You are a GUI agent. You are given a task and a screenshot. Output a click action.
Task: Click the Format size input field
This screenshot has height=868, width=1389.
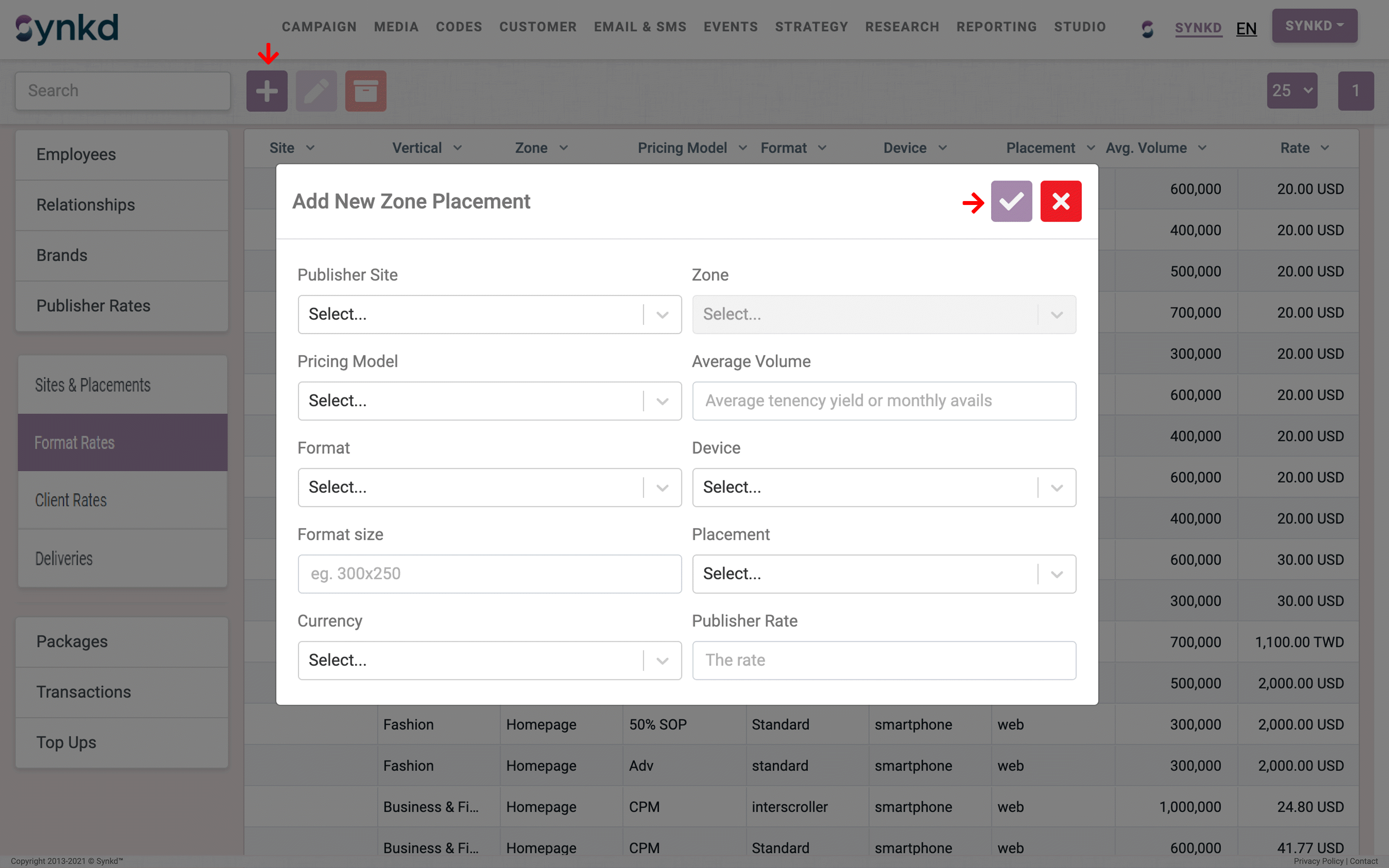[489, 573]
